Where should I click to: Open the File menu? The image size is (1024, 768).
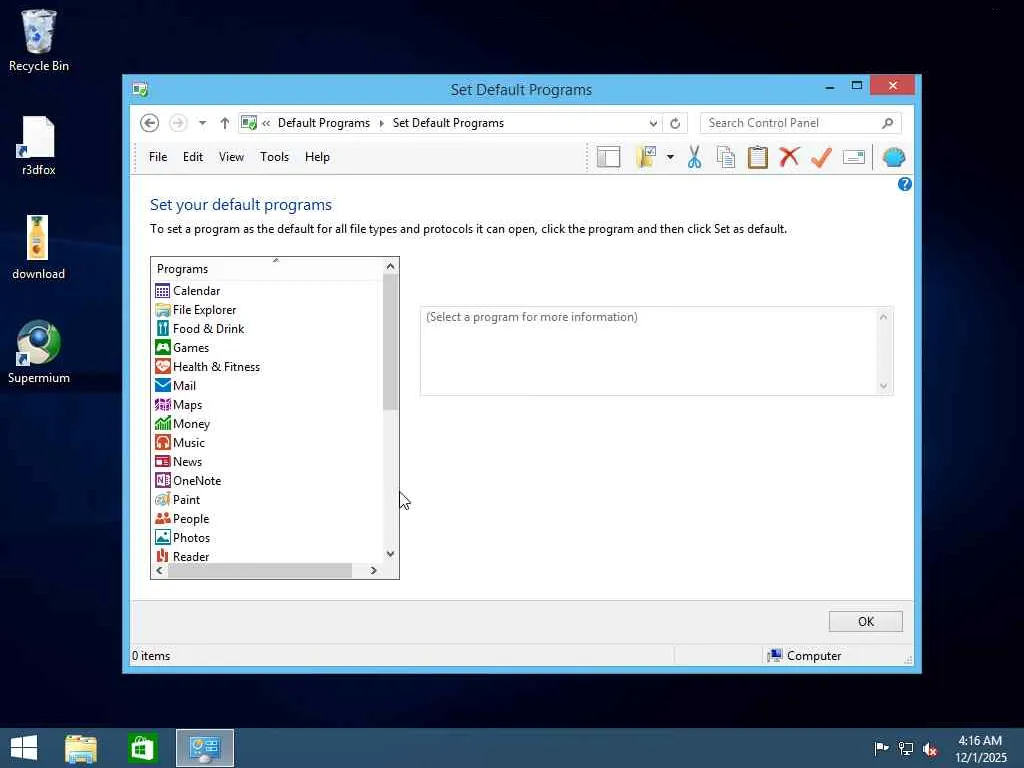(x=158, y=157)
